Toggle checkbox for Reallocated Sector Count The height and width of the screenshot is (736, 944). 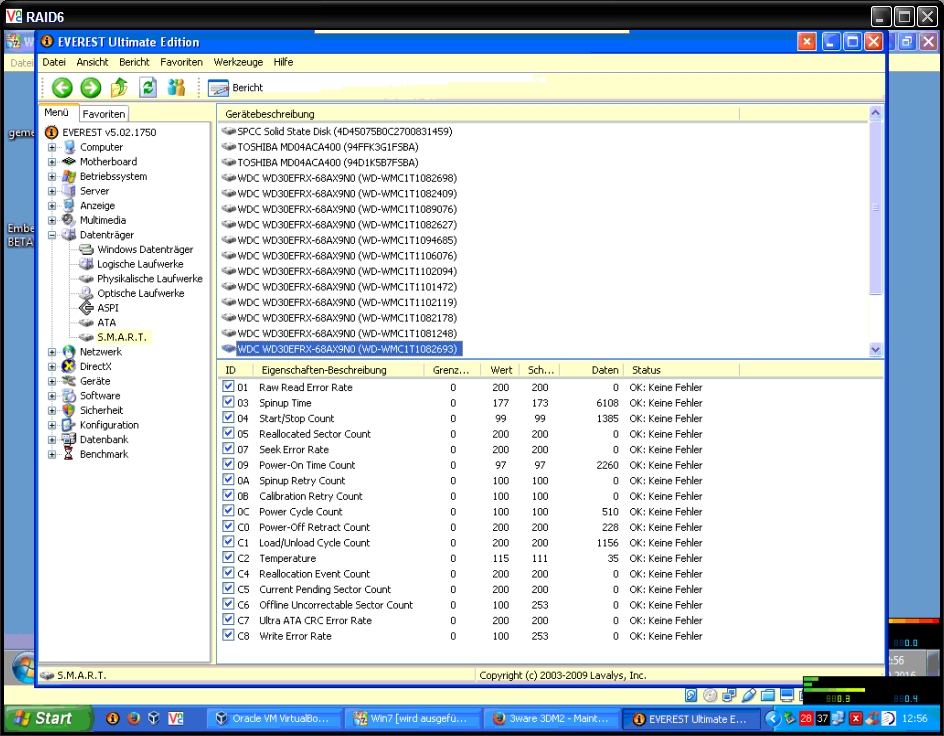pyautogui.click(x=228, y=433)
